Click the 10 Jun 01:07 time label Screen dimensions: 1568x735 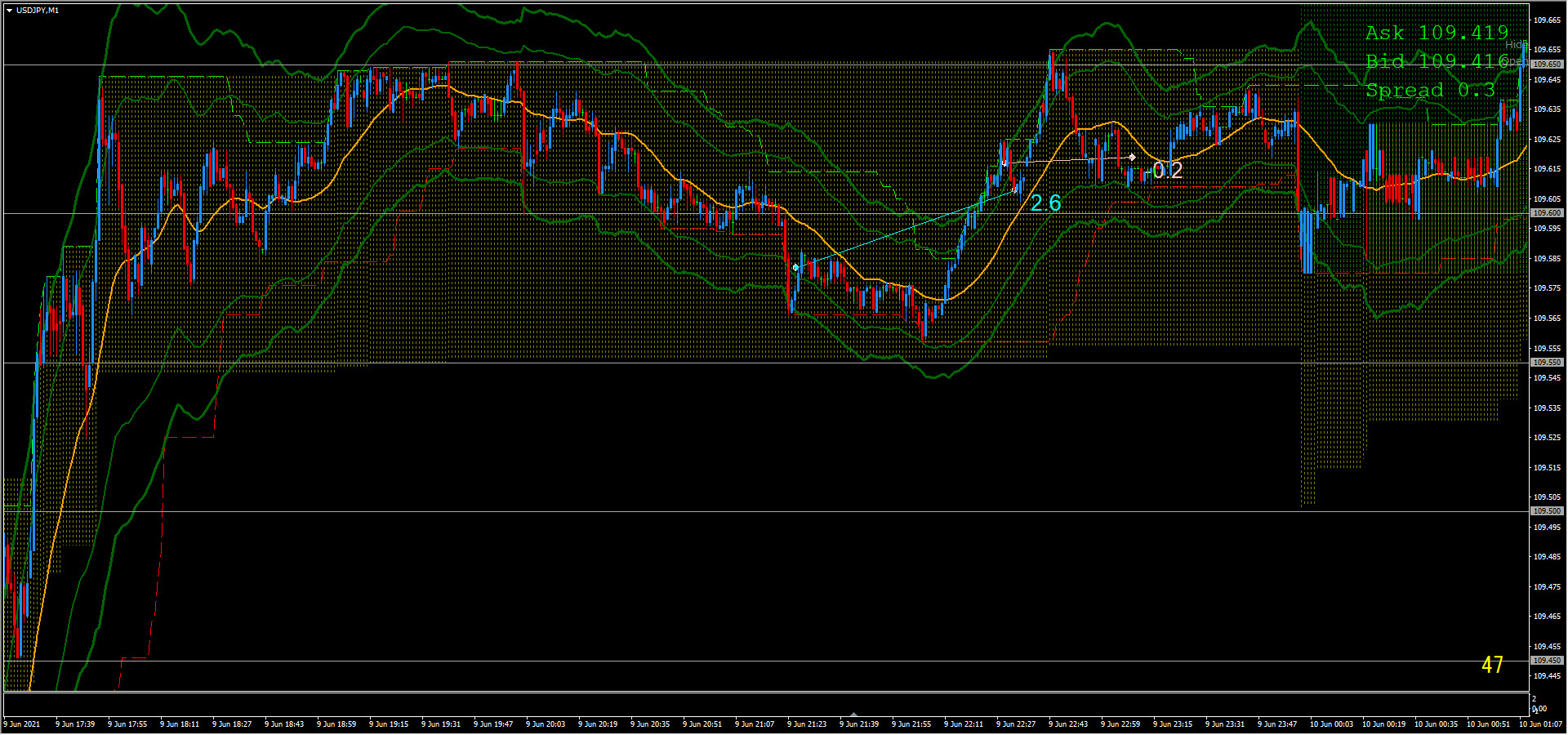(1540, 724)
